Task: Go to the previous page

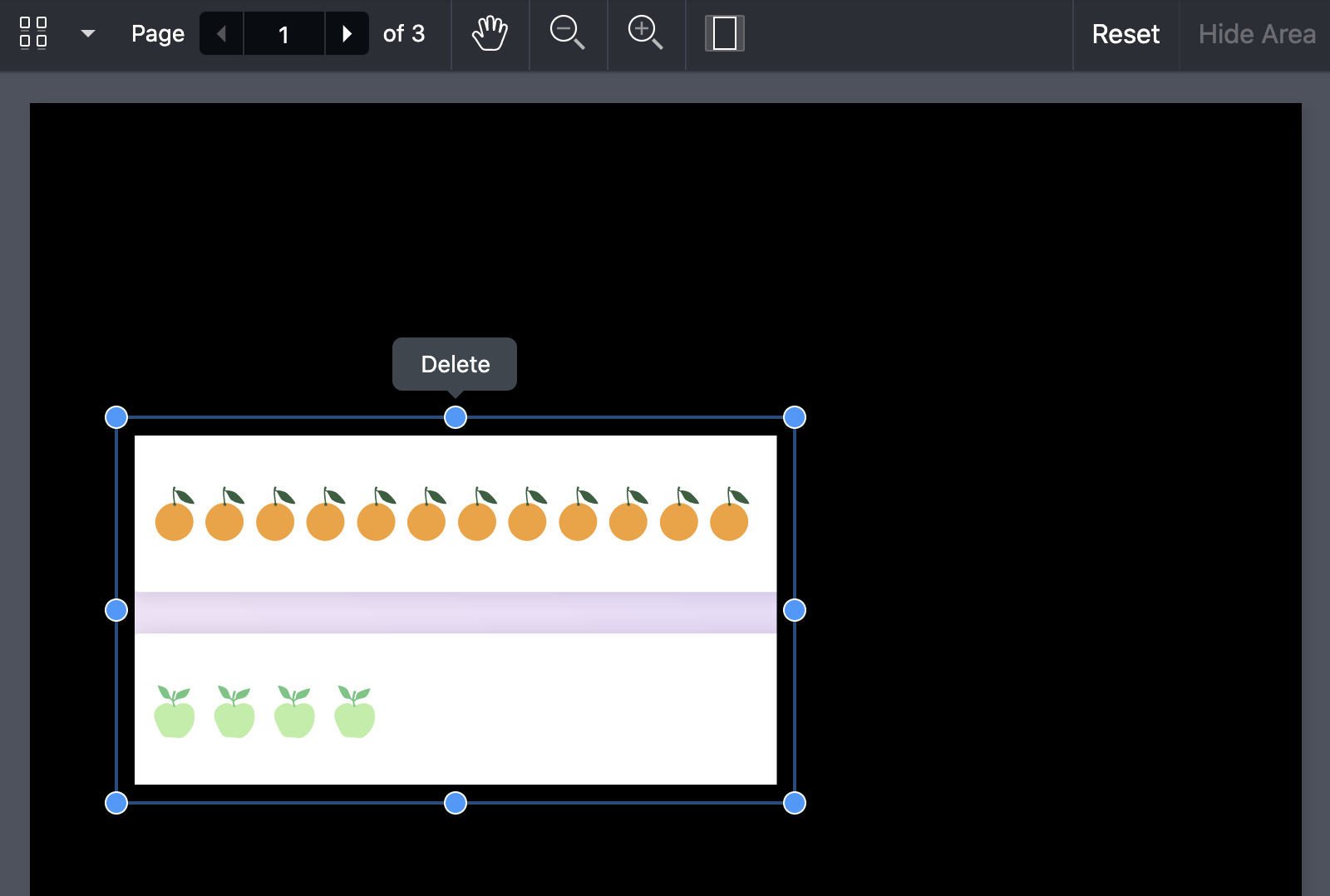Action: [221, 33]
